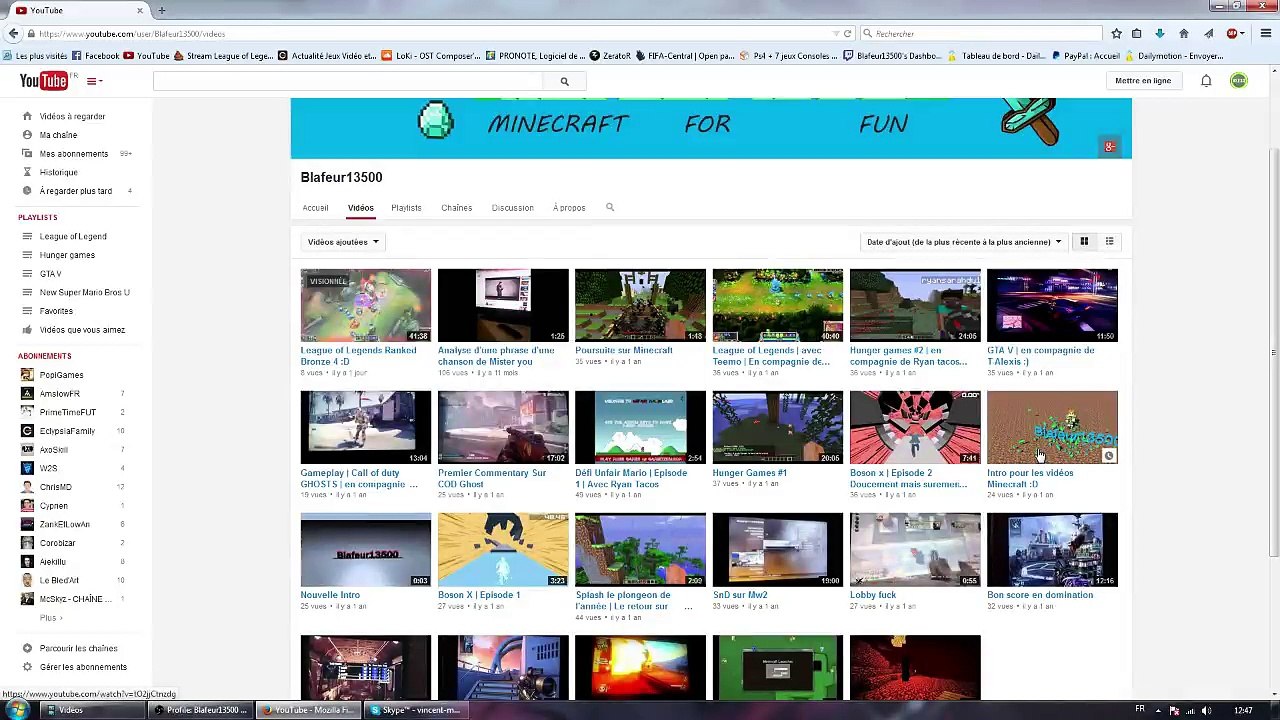Screen dimensions: 1280x720
Task: Click Parcourir les chaînes
Action: 78,648
